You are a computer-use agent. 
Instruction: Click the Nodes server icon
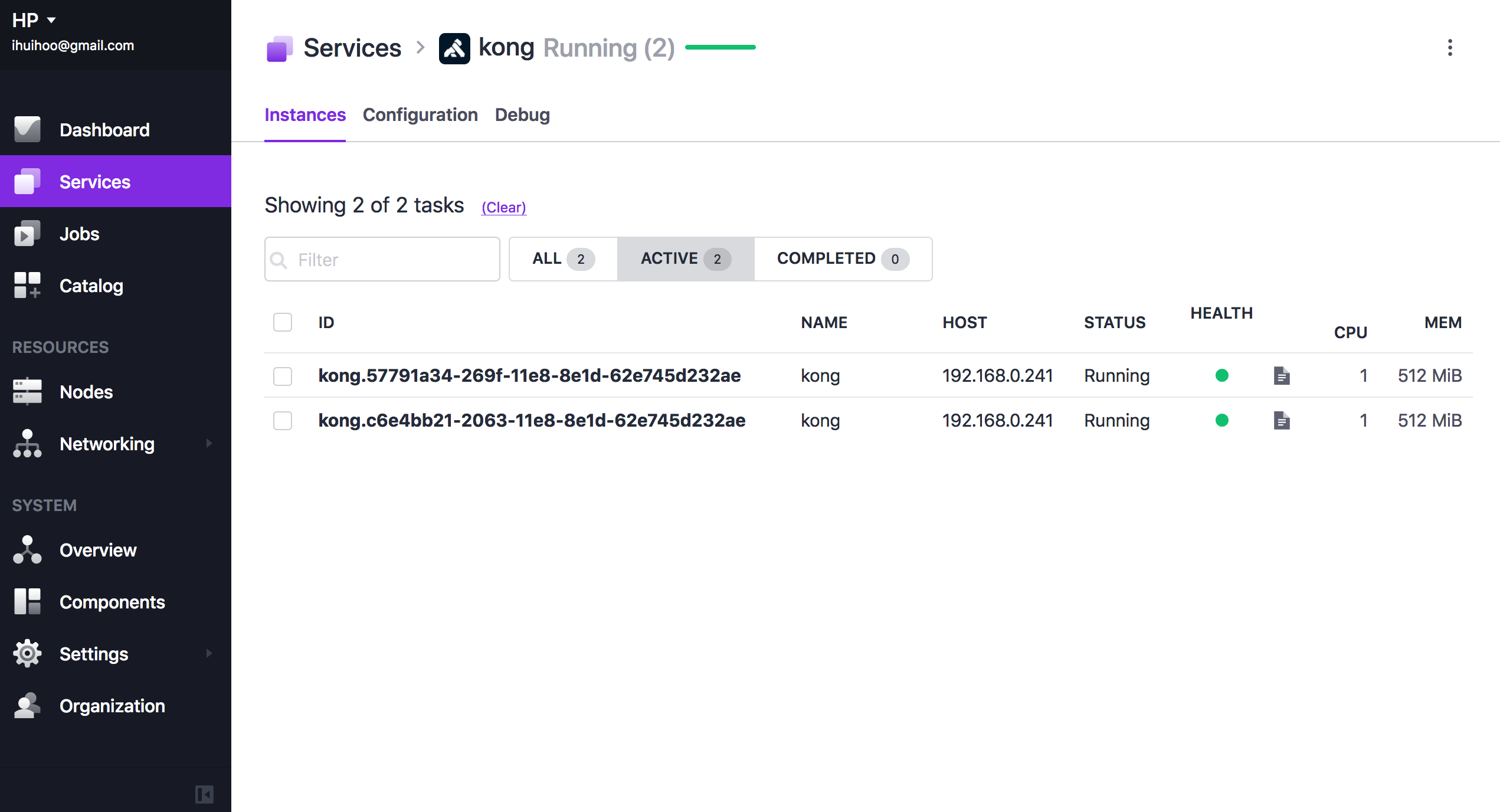(x=27, y=392)
